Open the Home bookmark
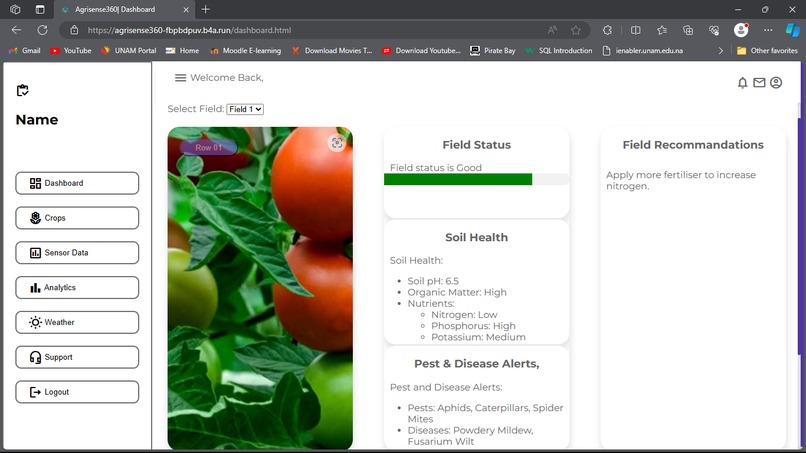Image resolution: width=806 pixels, height=453 pixels. (x=182, y=50)
